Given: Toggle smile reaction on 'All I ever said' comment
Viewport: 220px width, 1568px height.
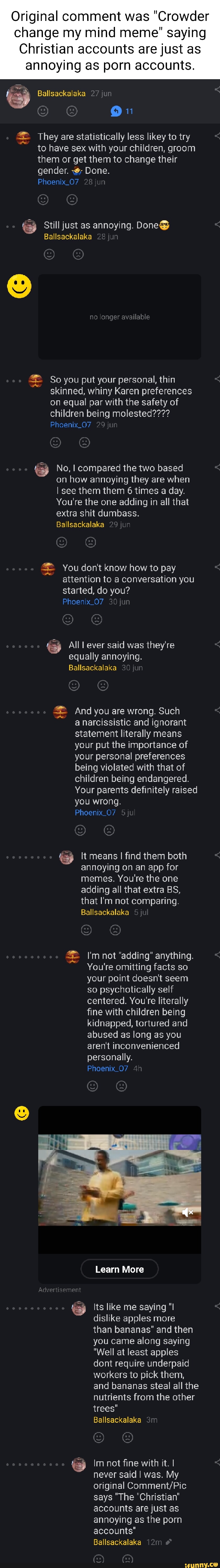Looking at the screenshot, I should tap(74, 685).
